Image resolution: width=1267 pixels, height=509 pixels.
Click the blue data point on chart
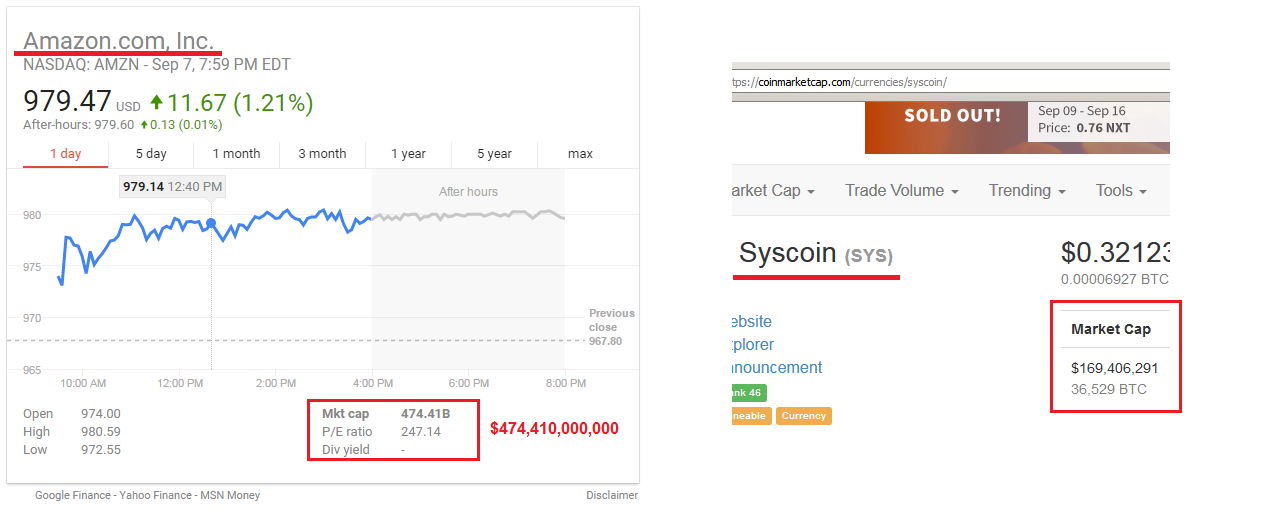(211, 223)
